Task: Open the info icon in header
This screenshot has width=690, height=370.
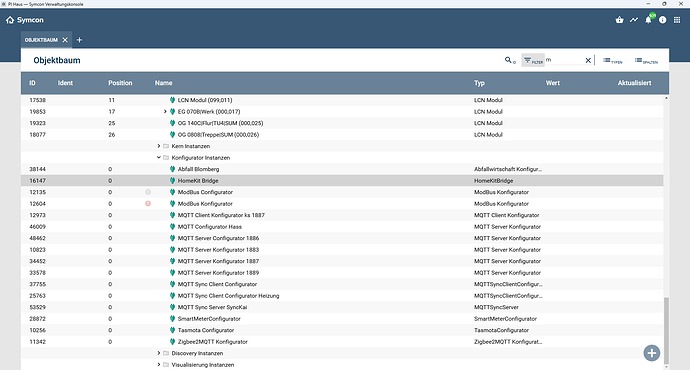Action: 663,20
